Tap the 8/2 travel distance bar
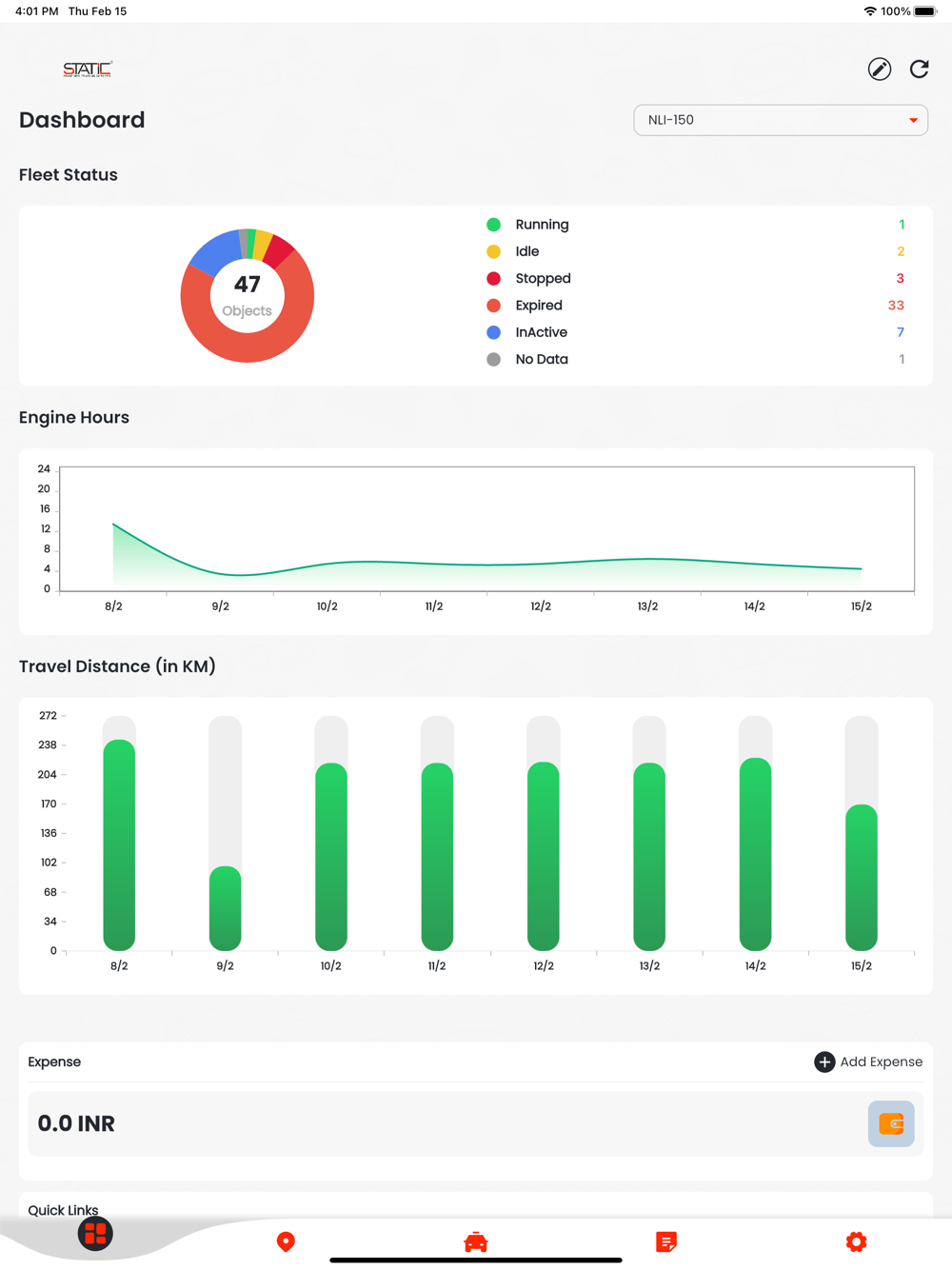This screenshot has height=1270, width=952. [119, 844]
